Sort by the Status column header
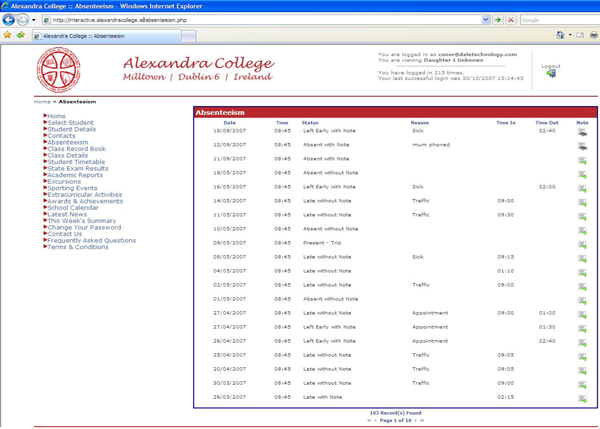Viewport: 600px width, 429px height. click(x=310, y=123)
